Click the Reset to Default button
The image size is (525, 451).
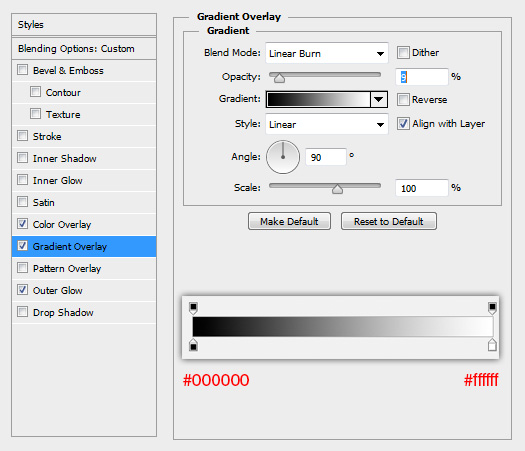point(389,221)
